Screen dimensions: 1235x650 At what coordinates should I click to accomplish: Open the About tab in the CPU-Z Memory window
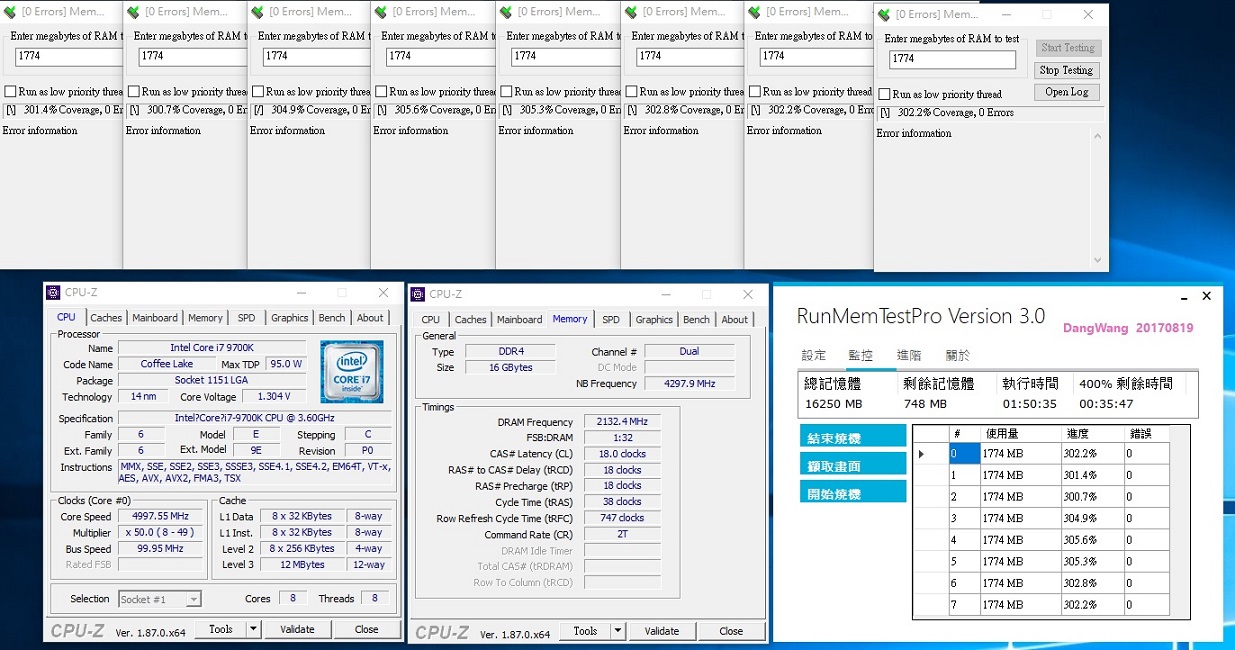(735, 320)
